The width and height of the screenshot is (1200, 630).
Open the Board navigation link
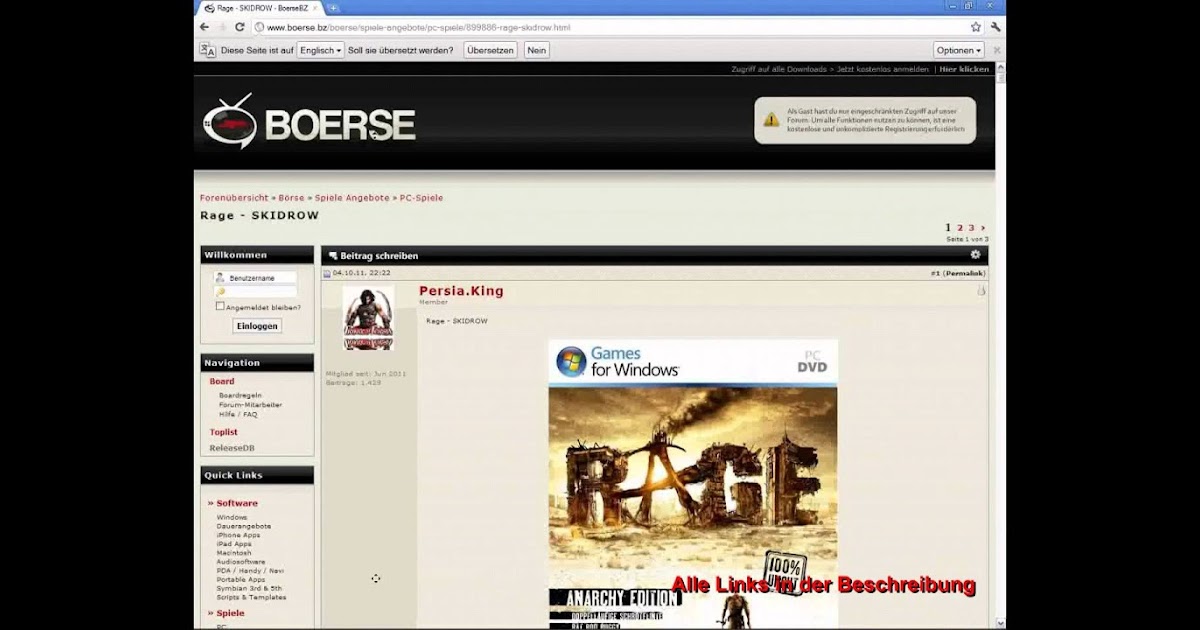(x=222, y=382)
